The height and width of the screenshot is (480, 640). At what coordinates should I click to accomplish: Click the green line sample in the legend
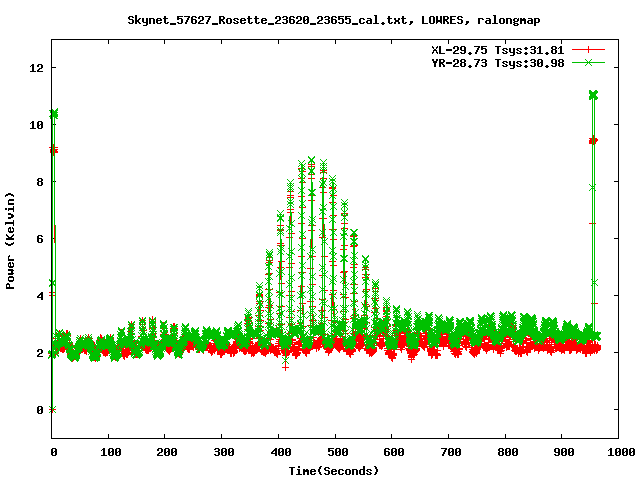pos(588,62)
